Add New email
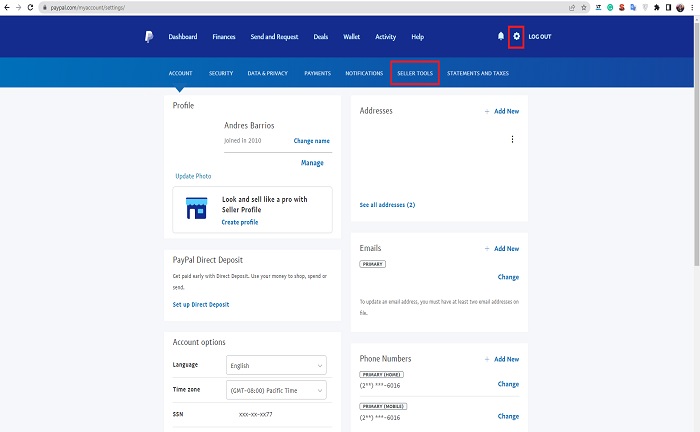Image resolution: width=700 pixels, height=432 pixels. (502, 249)
